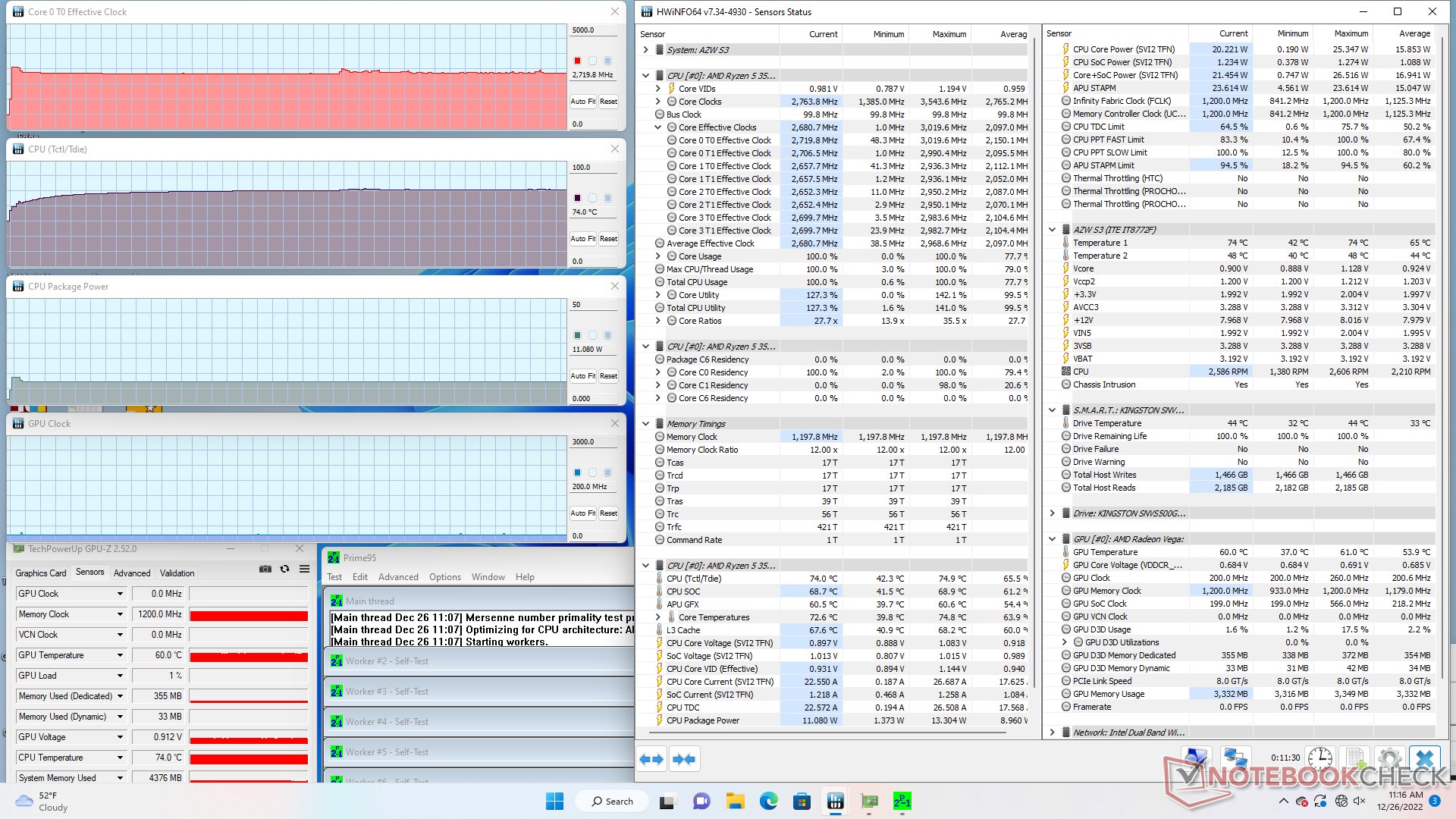The image size is (1456, 819).
Task: Open the GPU Temperature sensor dropdown in GPU-Z
Action: [x=120, y=655]
